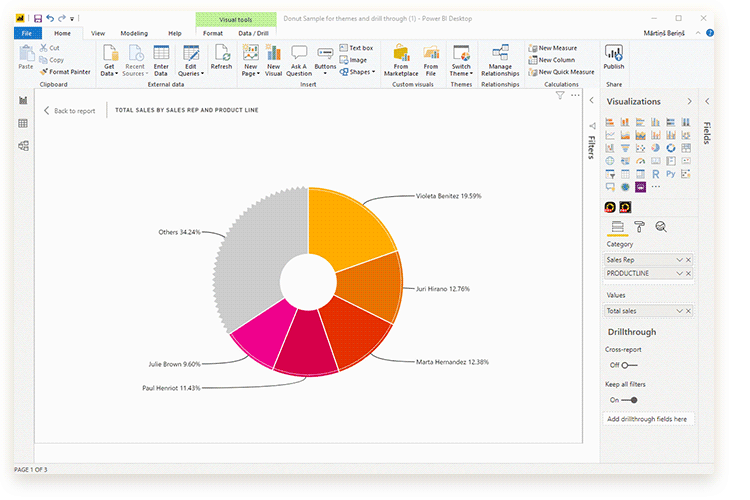Open the Format visual tools tab

point(213,33)
